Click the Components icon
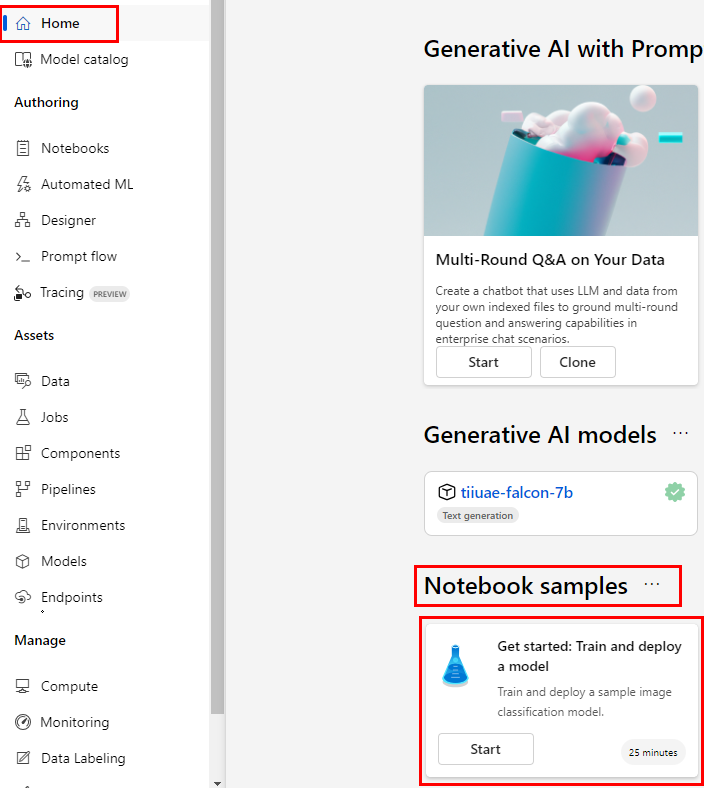Screen dimensions: 704x788 [23, 453]
